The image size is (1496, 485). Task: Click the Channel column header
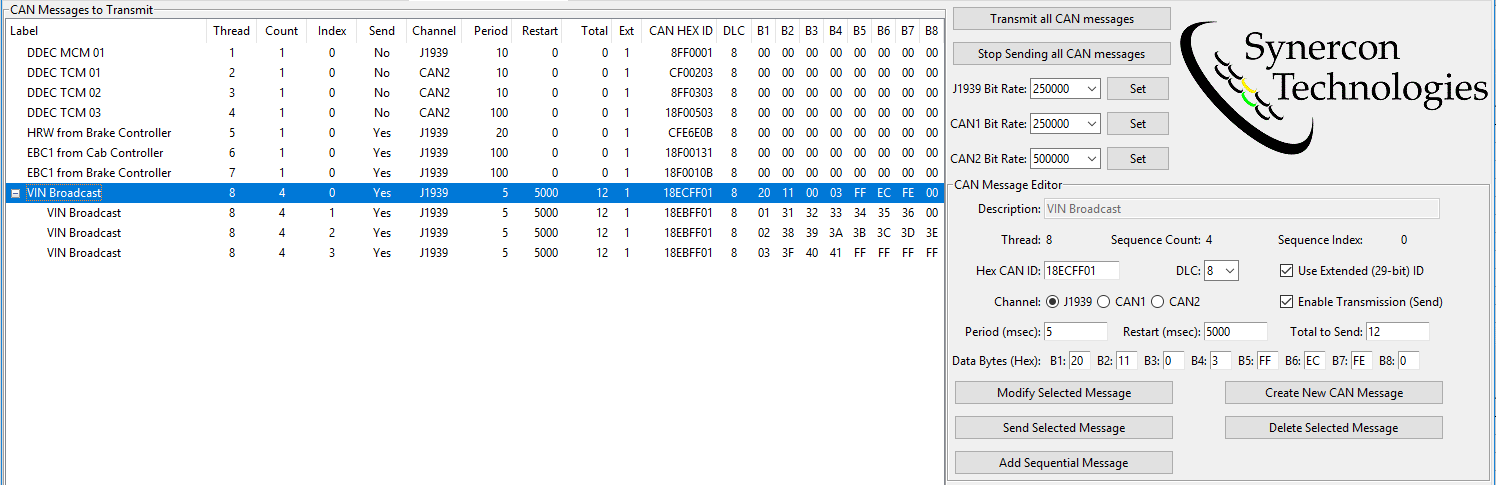[x=434, y=31]
